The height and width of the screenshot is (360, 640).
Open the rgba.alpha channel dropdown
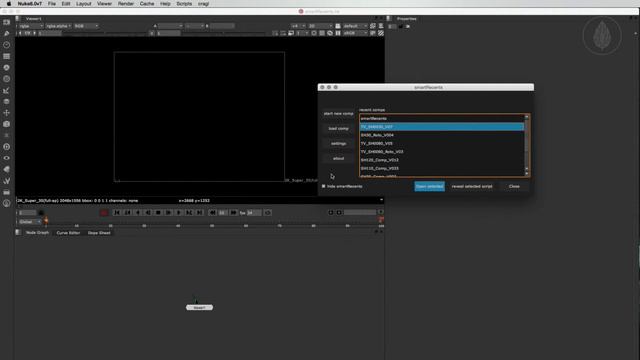[x=58, y=26]
